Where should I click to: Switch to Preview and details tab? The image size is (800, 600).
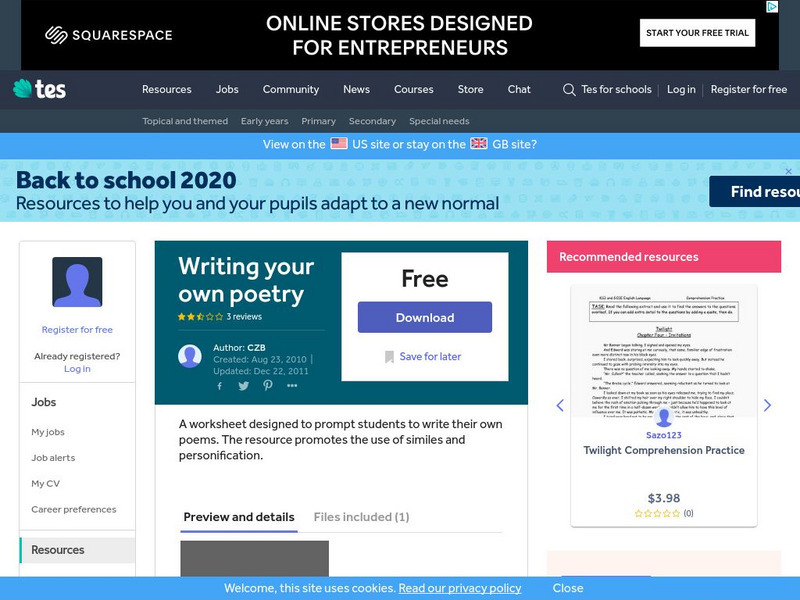(x=239, y=517)
